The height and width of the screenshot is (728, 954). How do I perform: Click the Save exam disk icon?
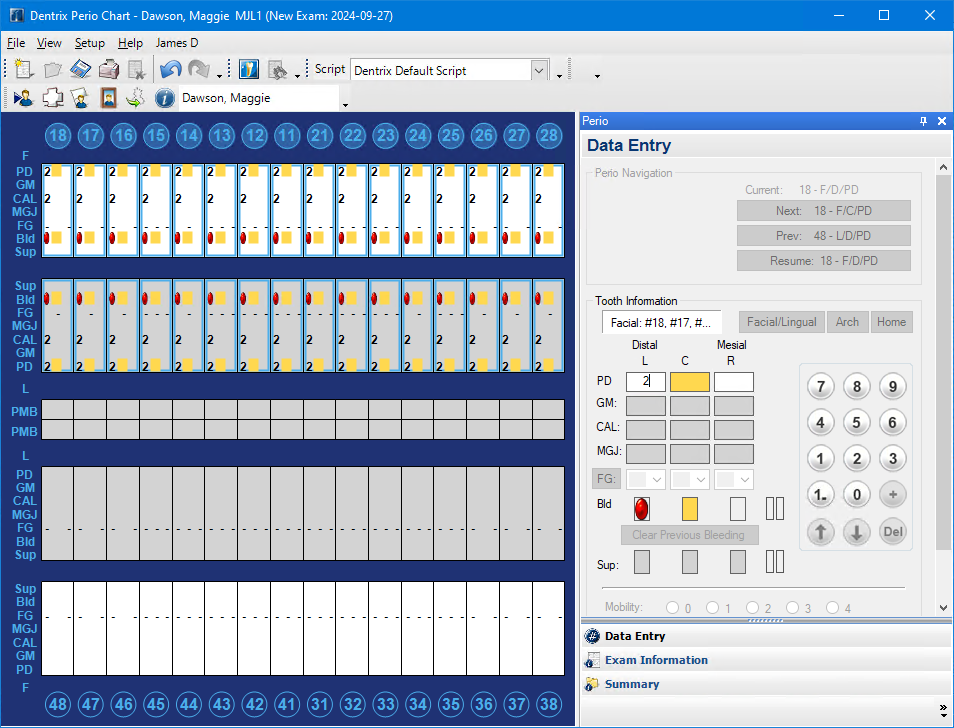coord(81,70)
